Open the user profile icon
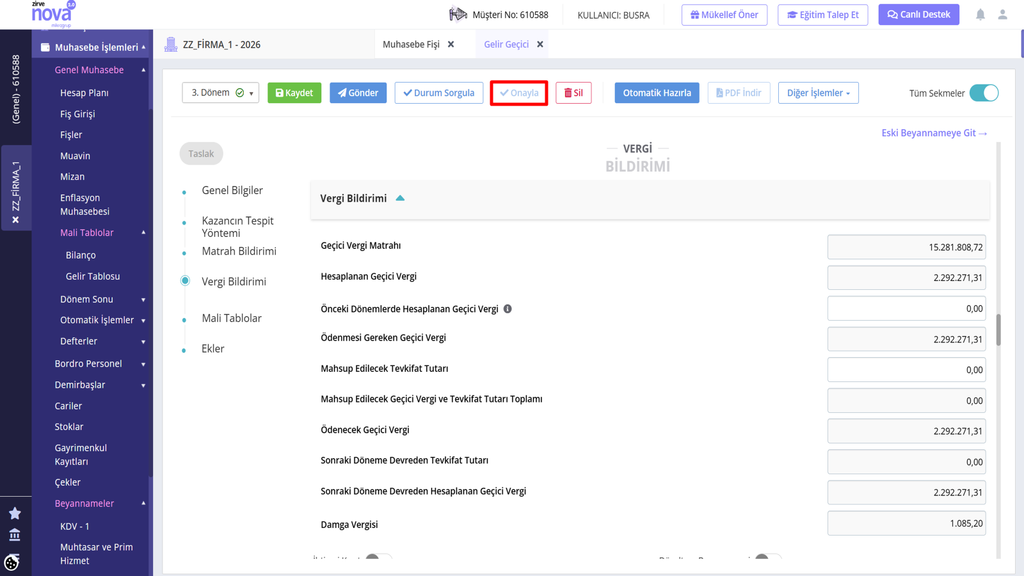 (1002, 14)
